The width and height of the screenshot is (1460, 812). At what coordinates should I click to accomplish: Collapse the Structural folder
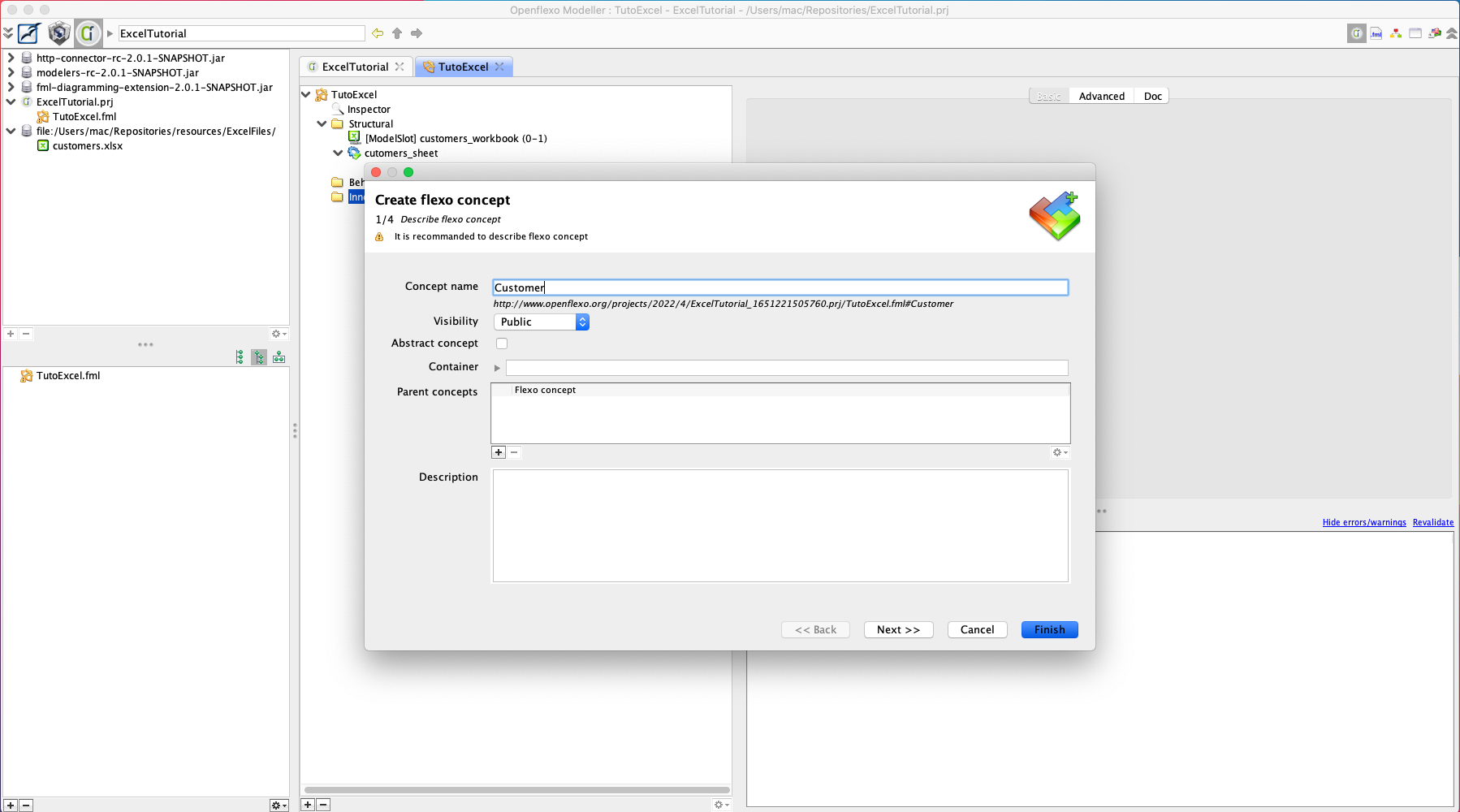[322, 123]
